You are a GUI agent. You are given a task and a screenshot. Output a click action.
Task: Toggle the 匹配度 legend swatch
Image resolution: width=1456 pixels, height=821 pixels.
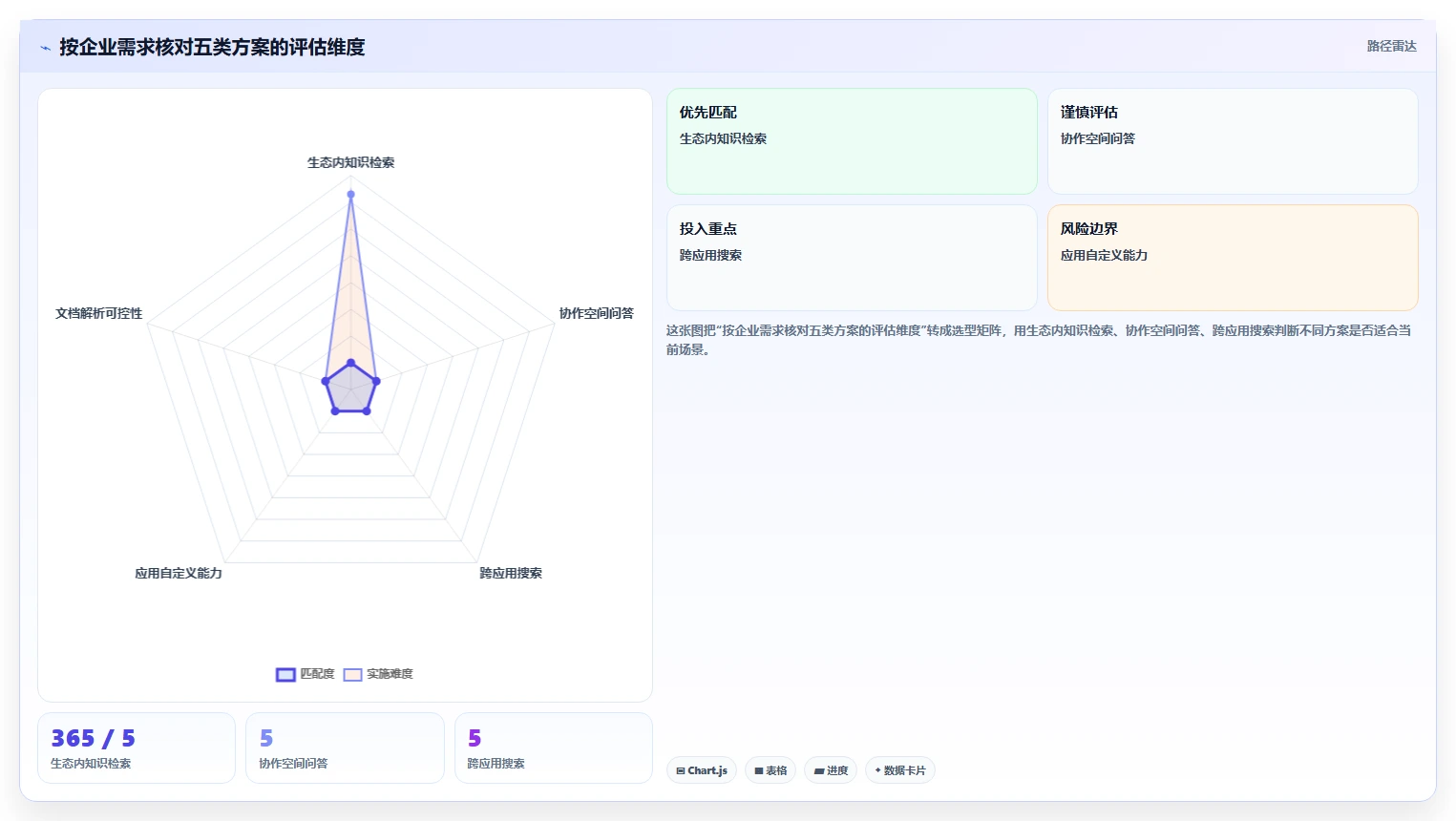coord(285,674)
